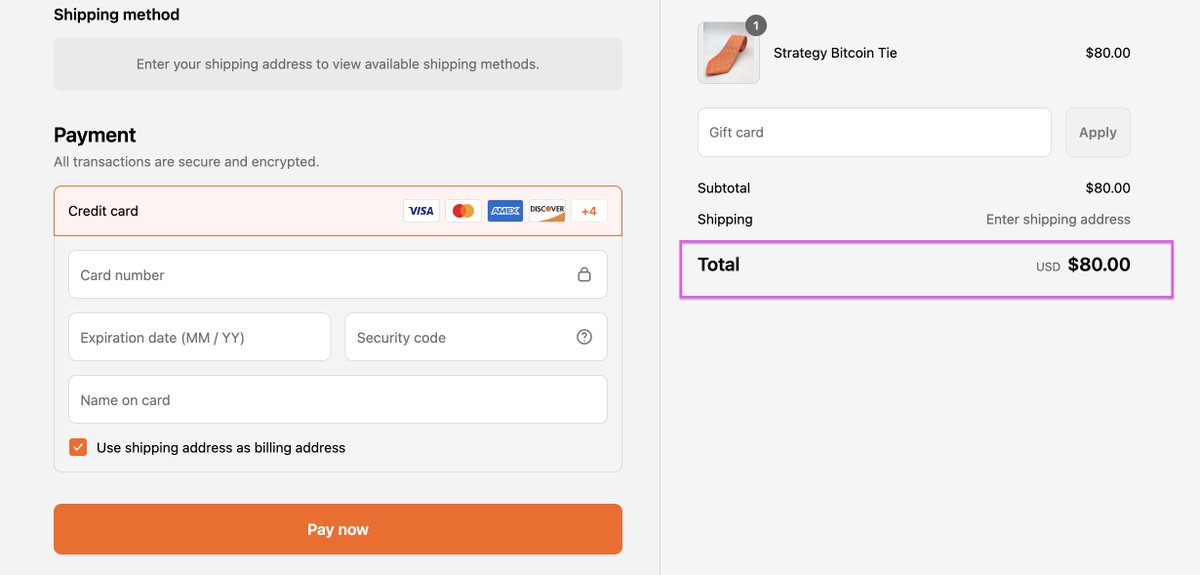This screenshot has width=1200, height=575.
Task: Show the +4 additional card types
Action: pos(589,211)
